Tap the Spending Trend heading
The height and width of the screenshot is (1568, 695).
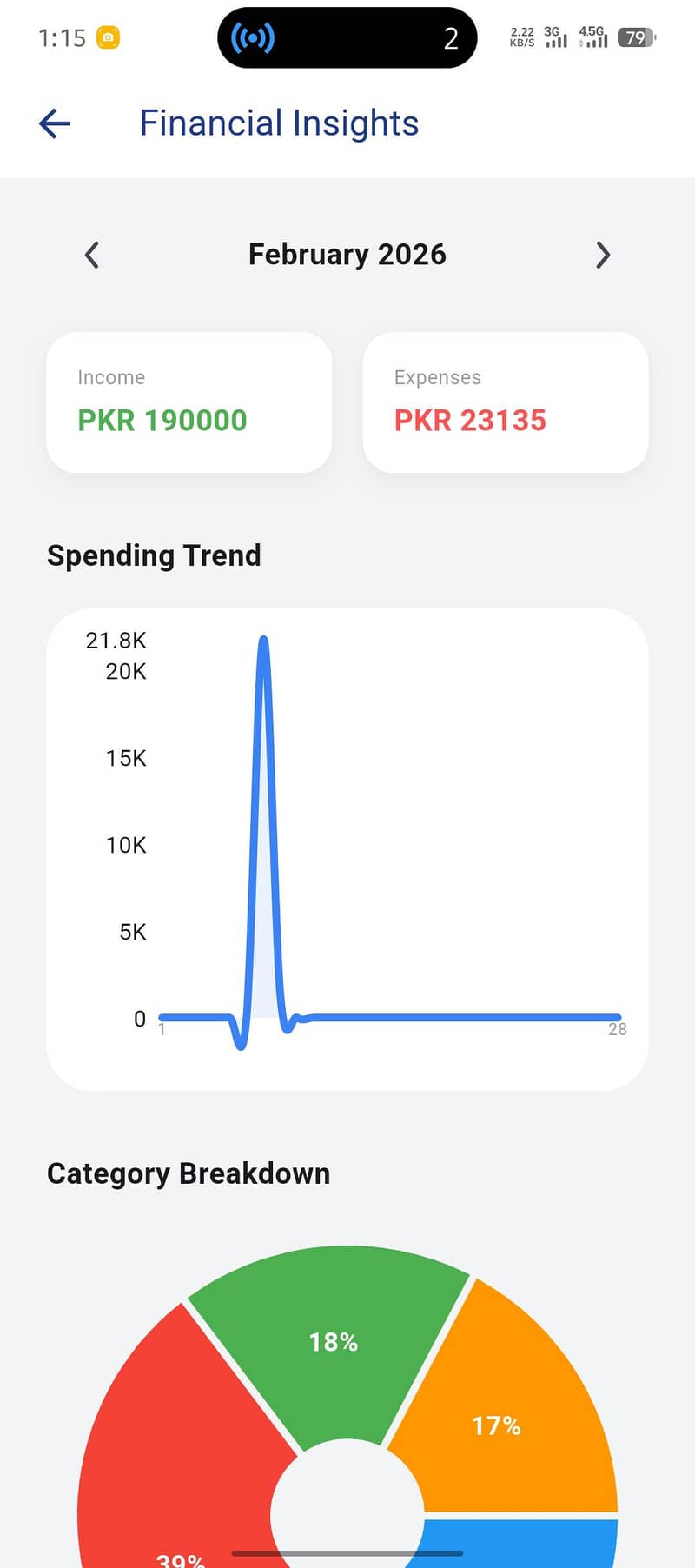(154, 555)
